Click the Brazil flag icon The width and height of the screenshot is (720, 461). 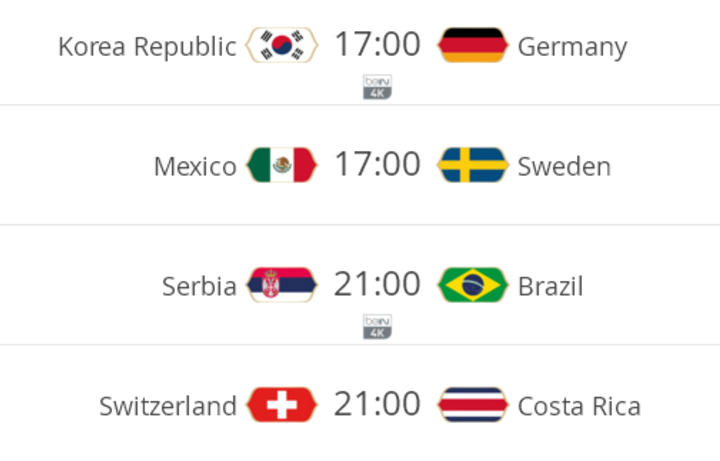click(472, 285)
